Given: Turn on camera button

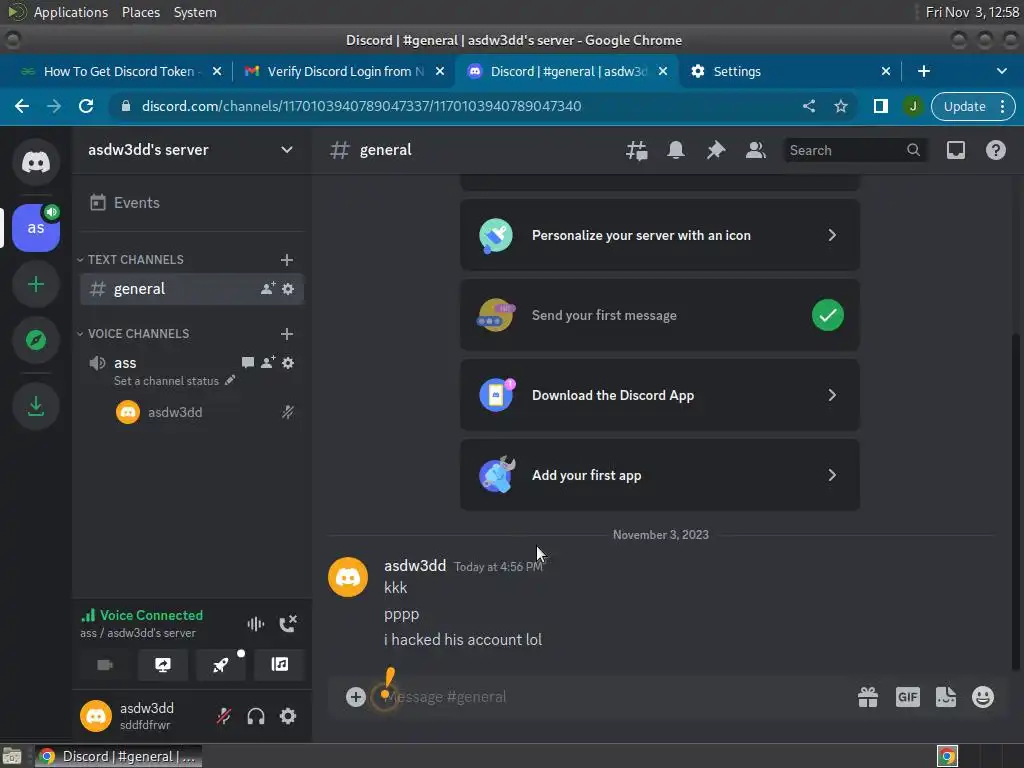Looking at the screenshot, I should 105,665.
